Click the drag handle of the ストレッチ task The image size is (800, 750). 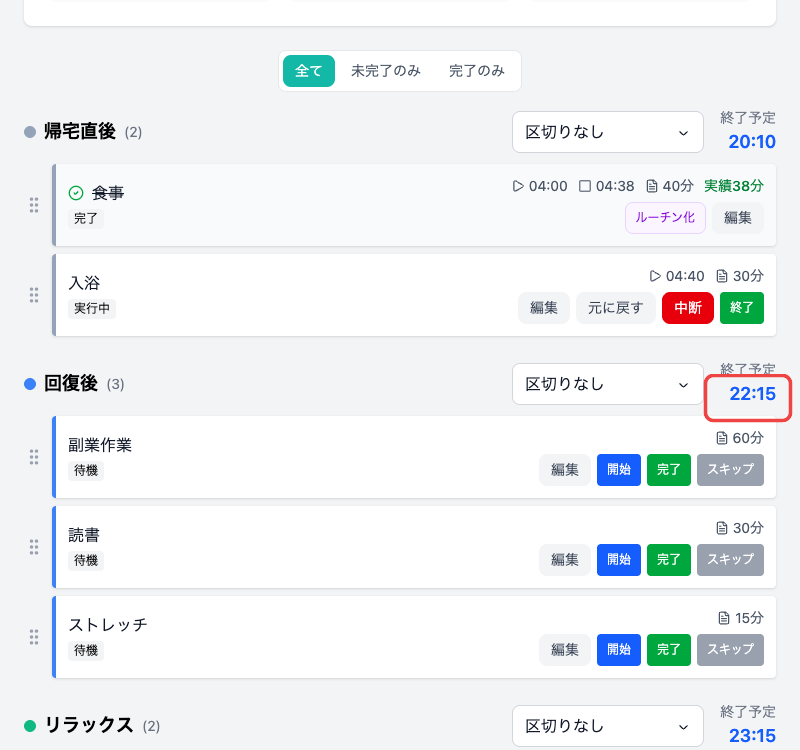33,637
